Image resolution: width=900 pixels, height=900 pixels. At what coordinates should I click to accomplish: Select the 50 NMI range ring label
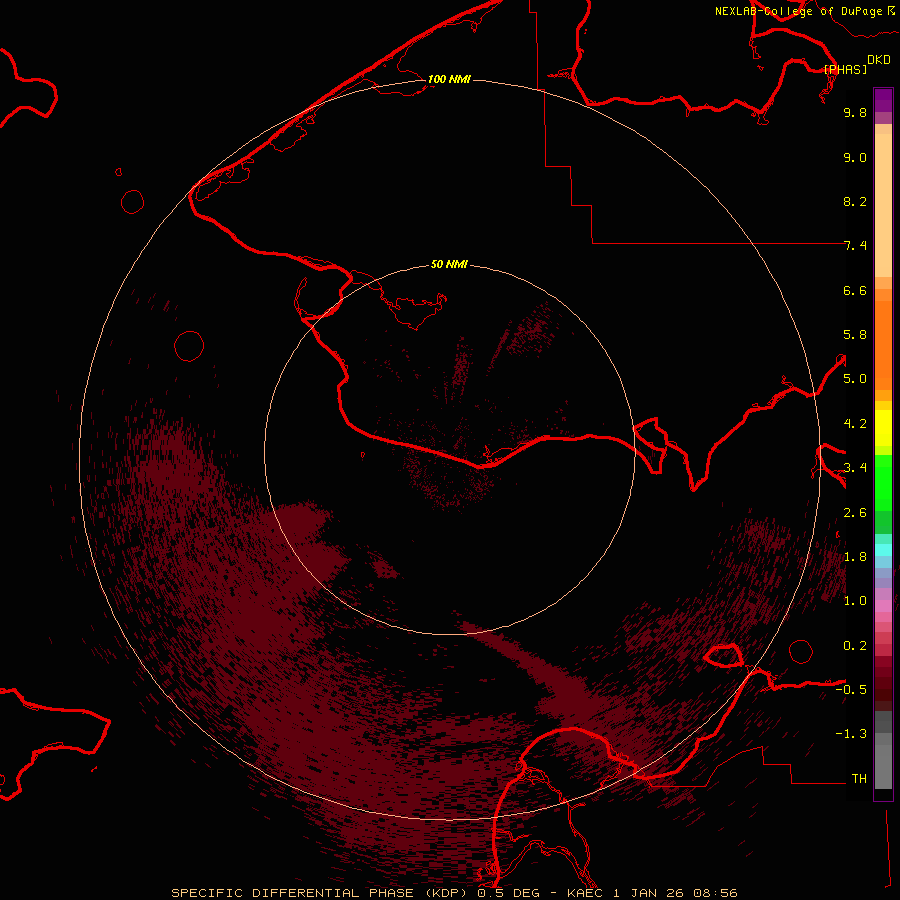tap(449, 264)
